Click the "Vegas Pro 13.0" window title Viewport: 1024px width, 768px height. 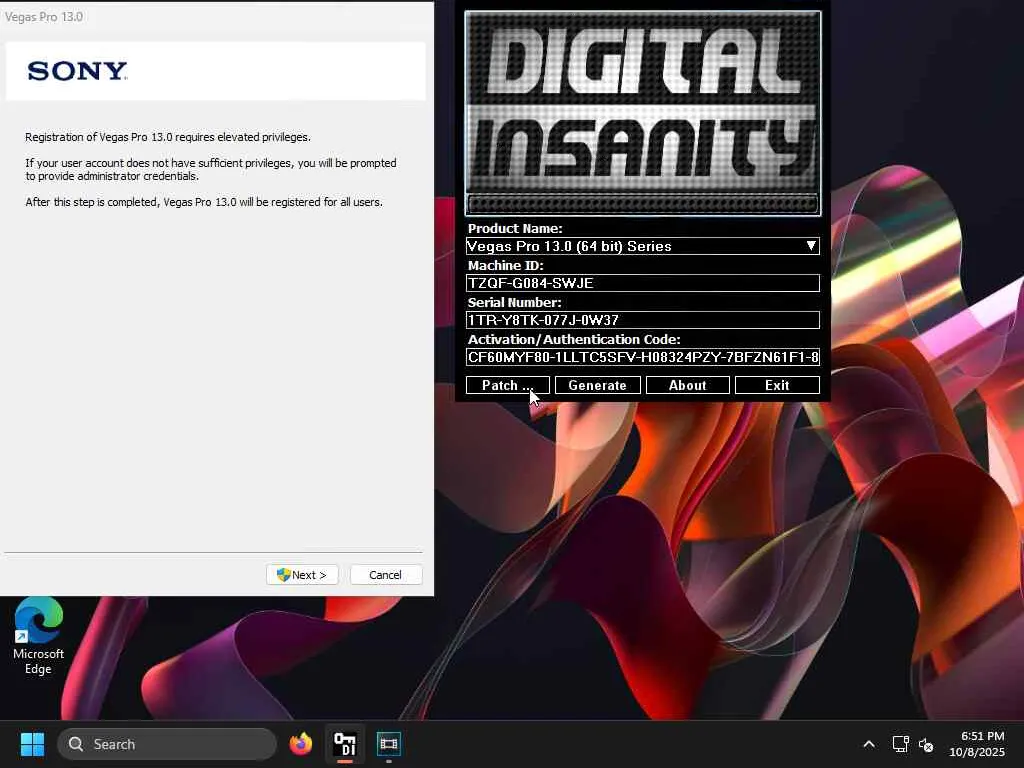click(44, 17)
